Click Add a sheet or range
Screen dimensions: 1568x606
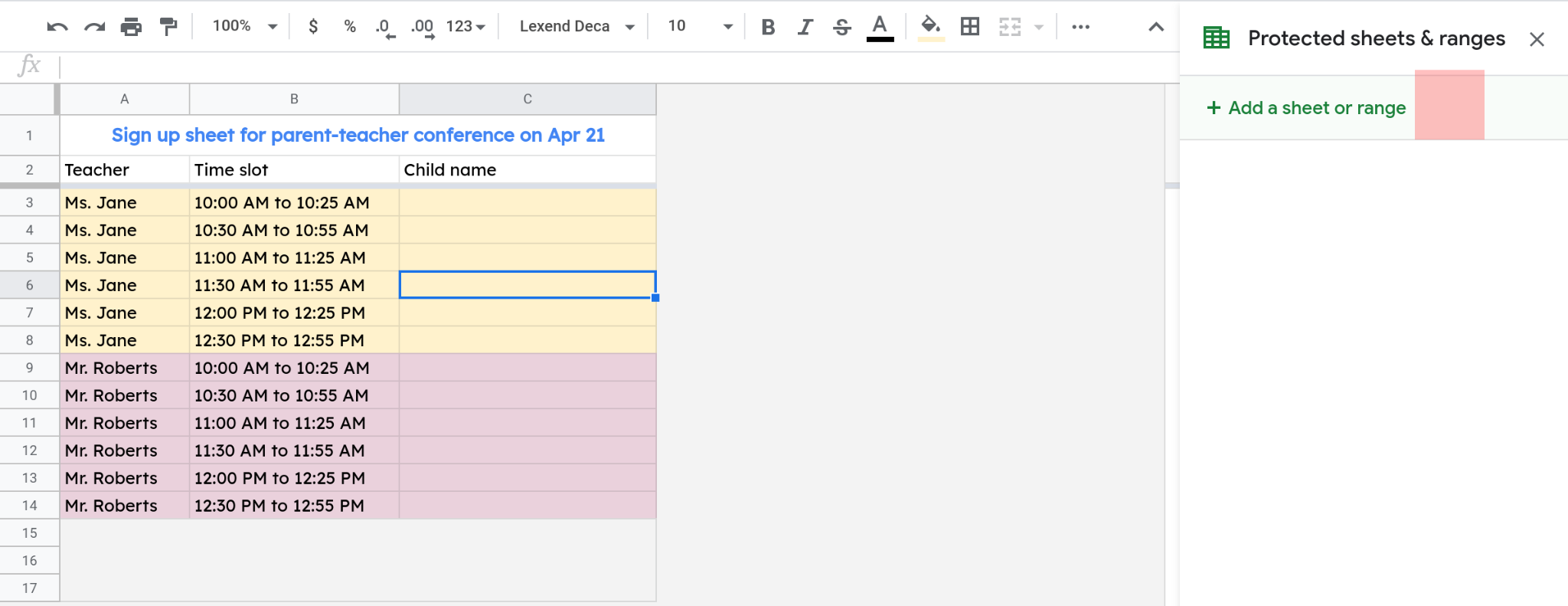click(x=1306, y=108)
